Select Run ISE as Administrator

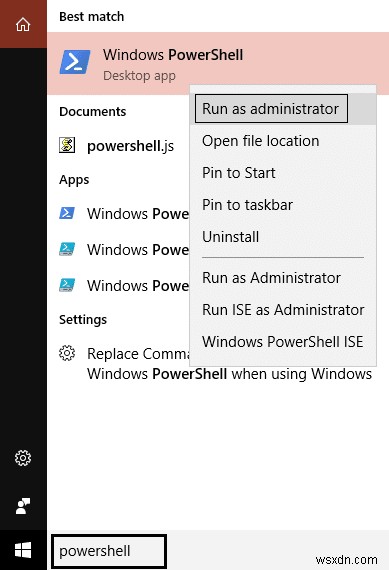point(283,310)
